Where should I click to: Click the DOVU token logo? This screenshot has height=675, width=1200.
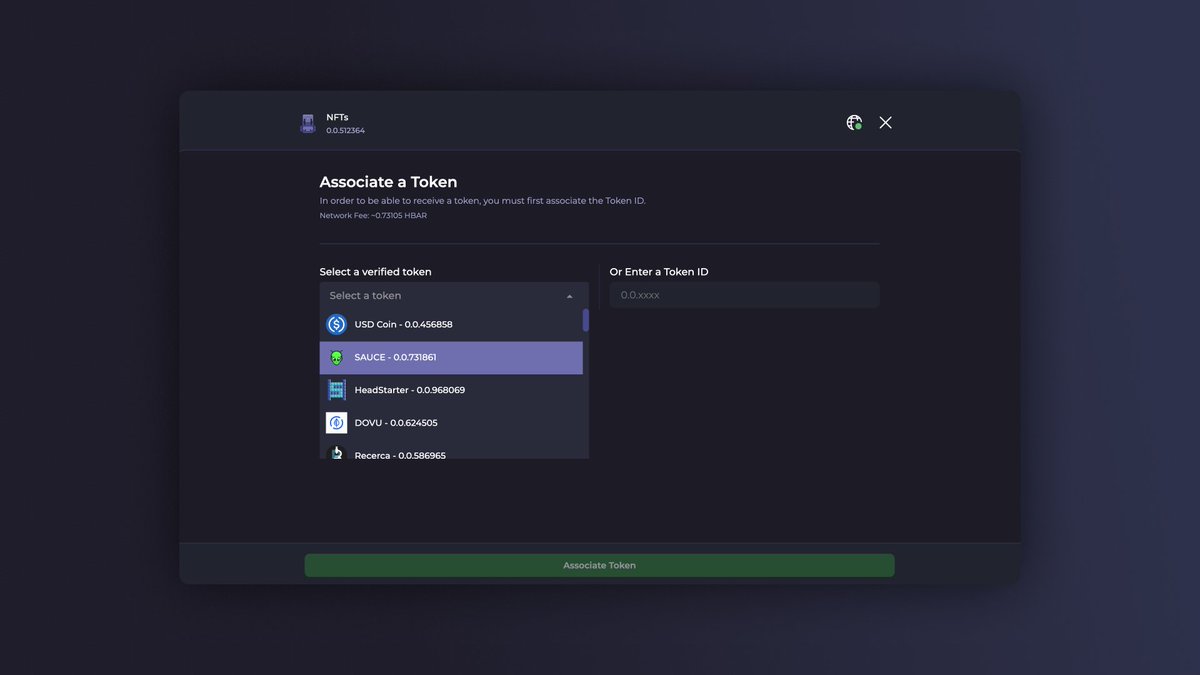click(x=336, y=423)
